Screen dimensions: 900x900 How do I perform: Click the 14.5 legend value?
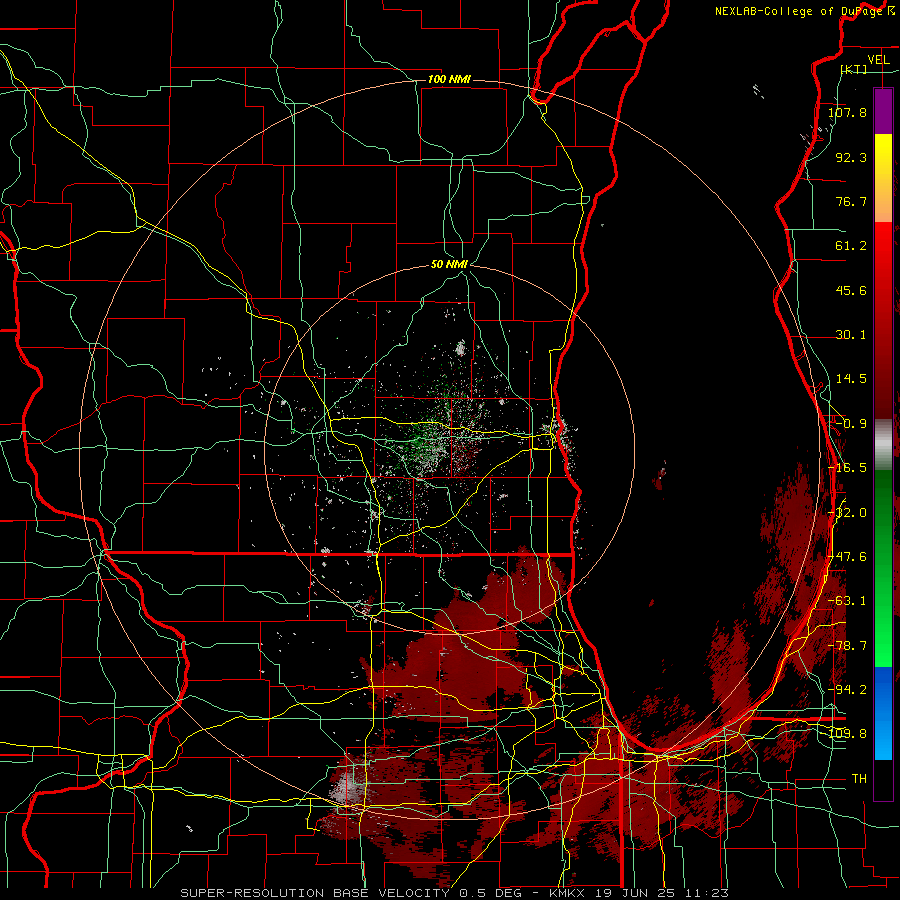(851, 379)
